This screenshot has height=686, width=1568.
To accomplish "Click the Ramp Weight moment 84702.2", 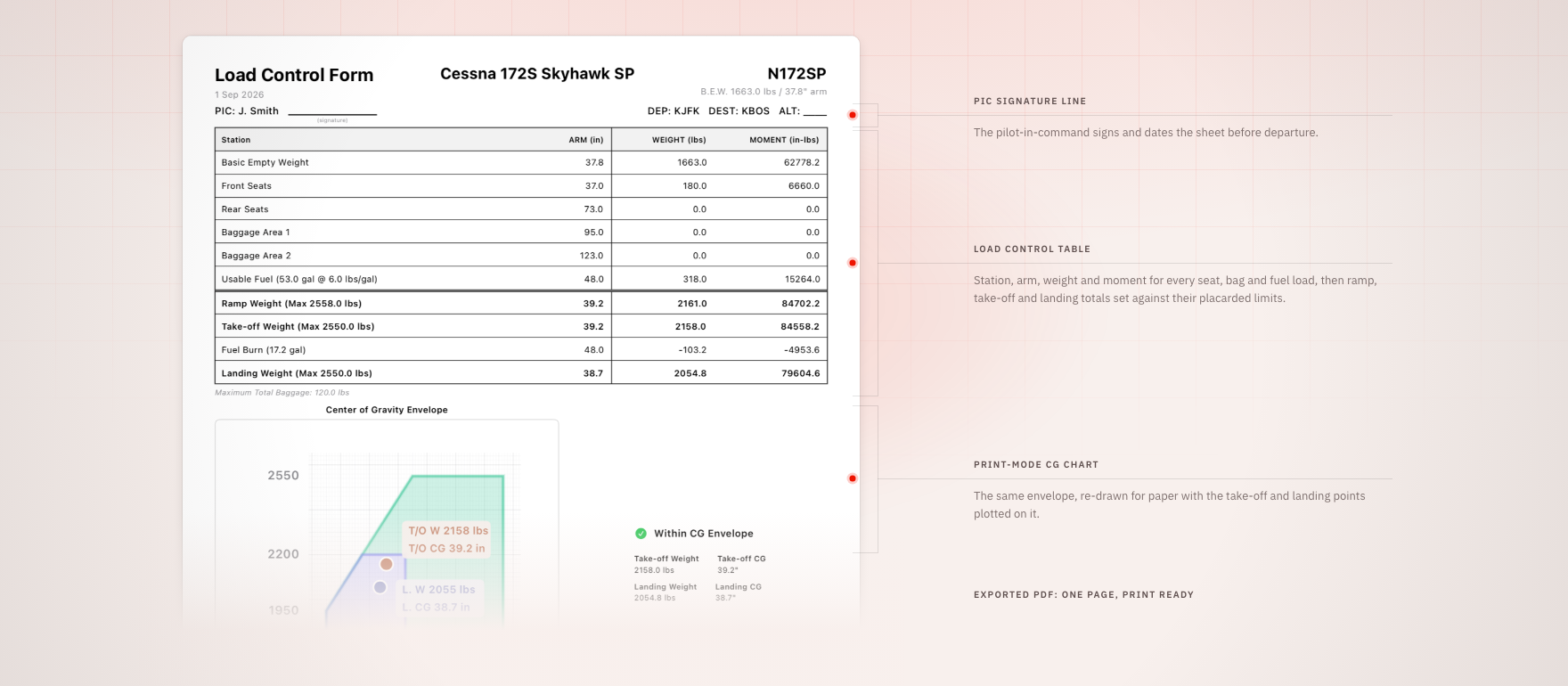I will pyautogui.click(x=800, y=304).
